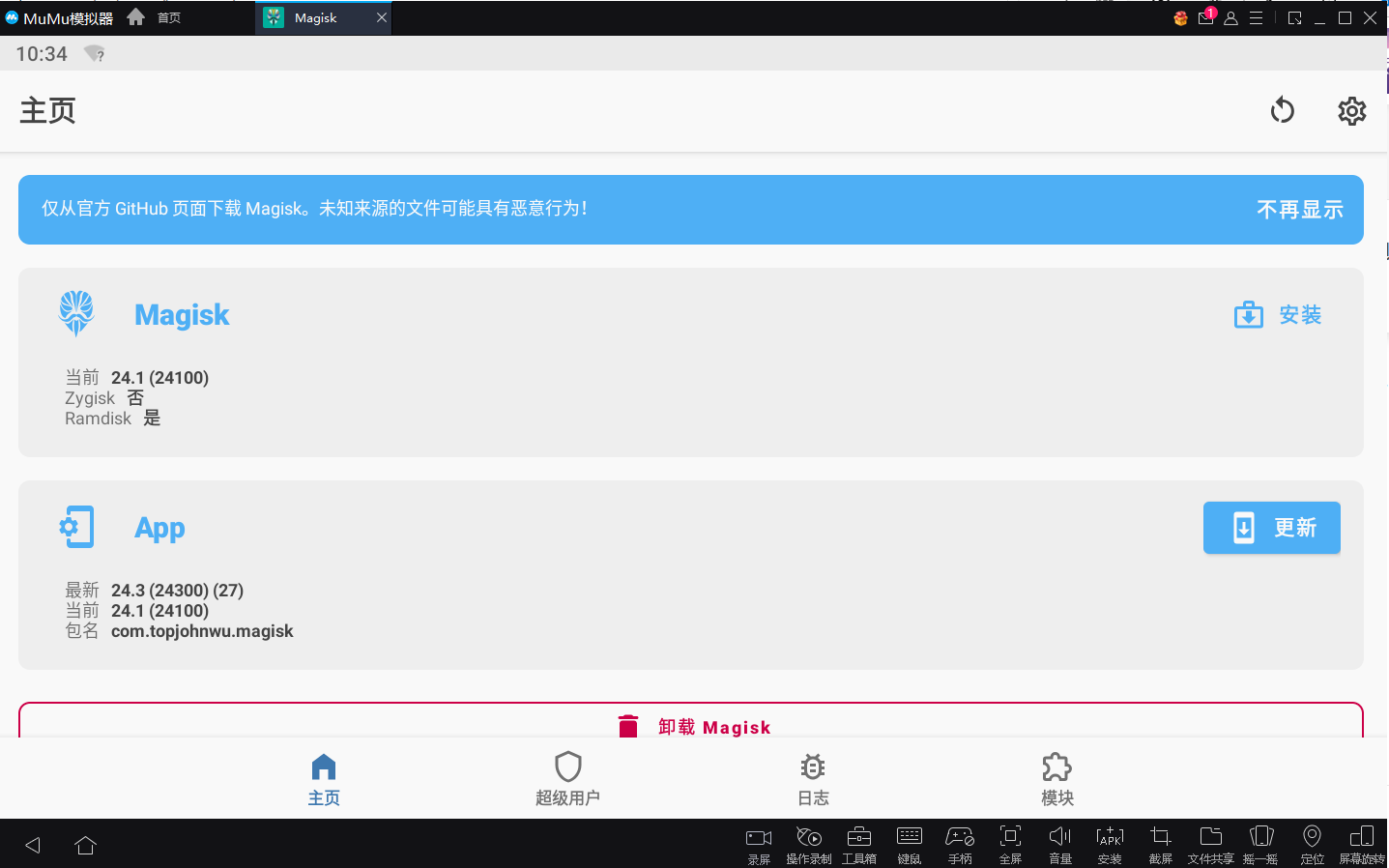Tap the reboot circular arrow icon
Screen dimensions: 1389x868
pos(1282,111)
